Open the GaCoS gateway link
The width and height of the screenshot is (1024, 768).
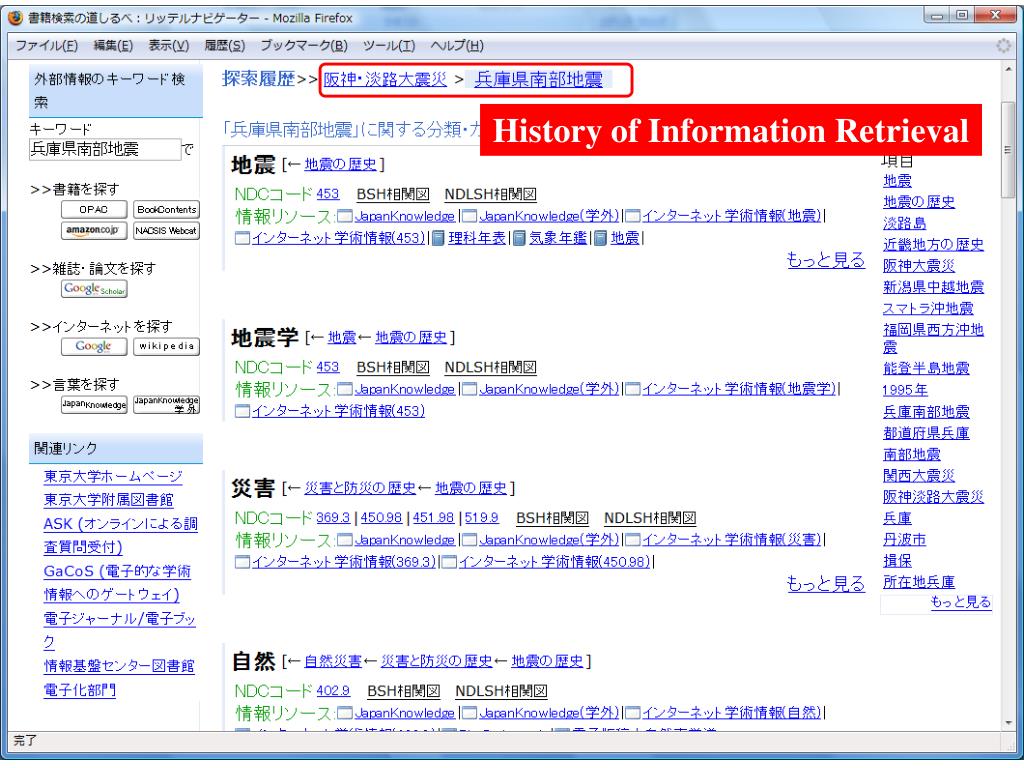[117, 583]
